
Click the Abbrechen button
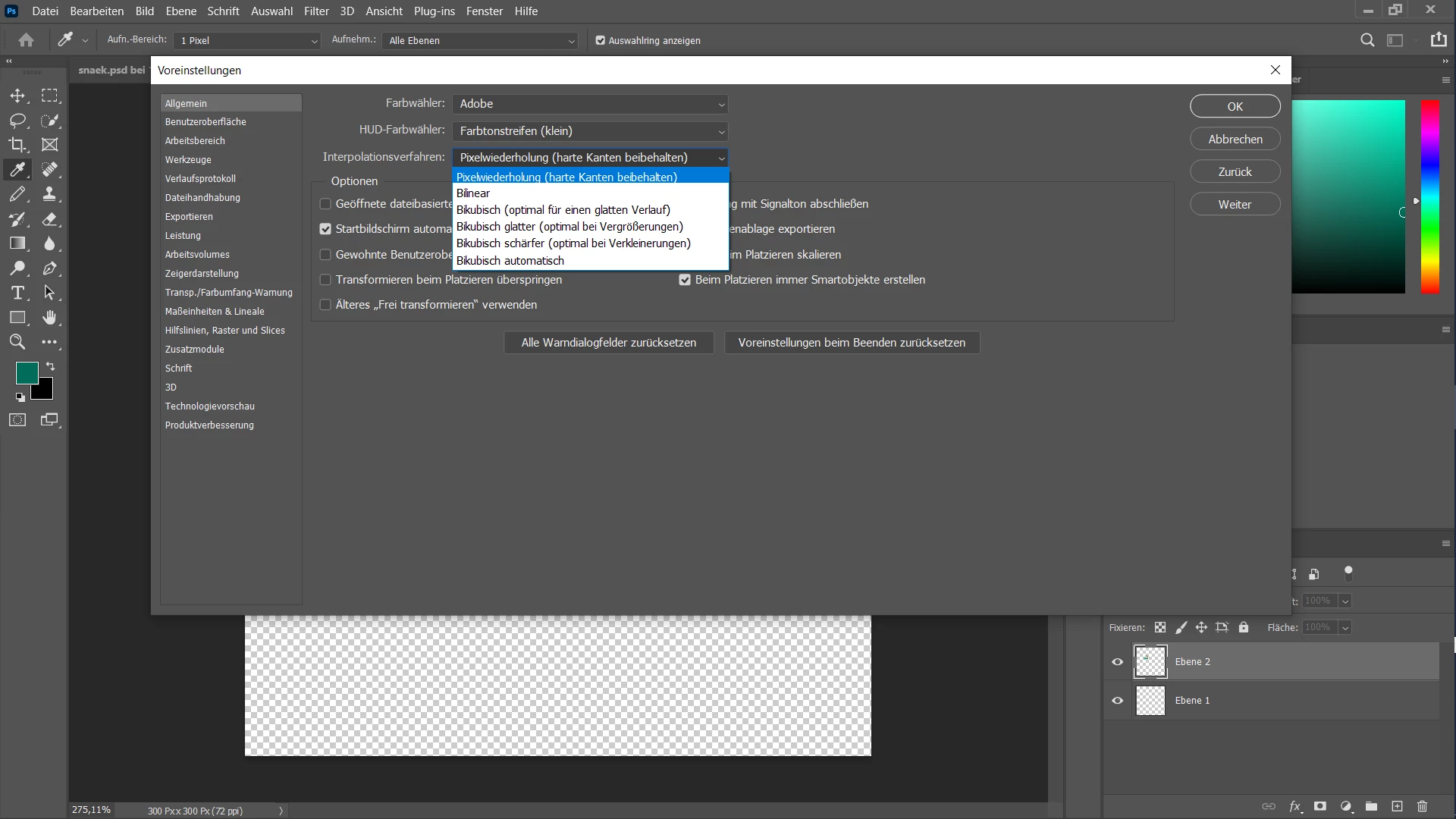click(1235, 140)
